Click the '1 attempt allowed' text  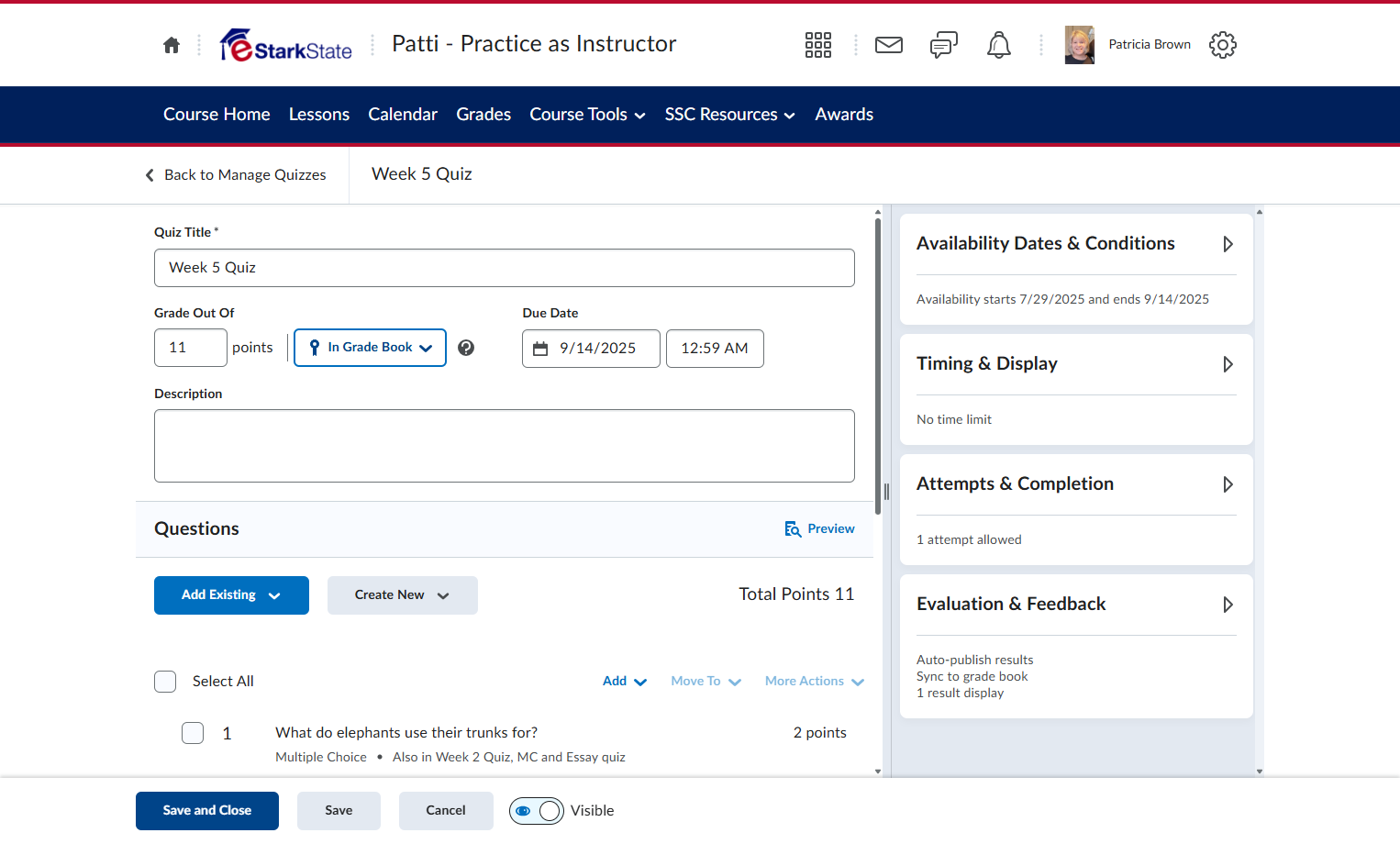point(969,540)
